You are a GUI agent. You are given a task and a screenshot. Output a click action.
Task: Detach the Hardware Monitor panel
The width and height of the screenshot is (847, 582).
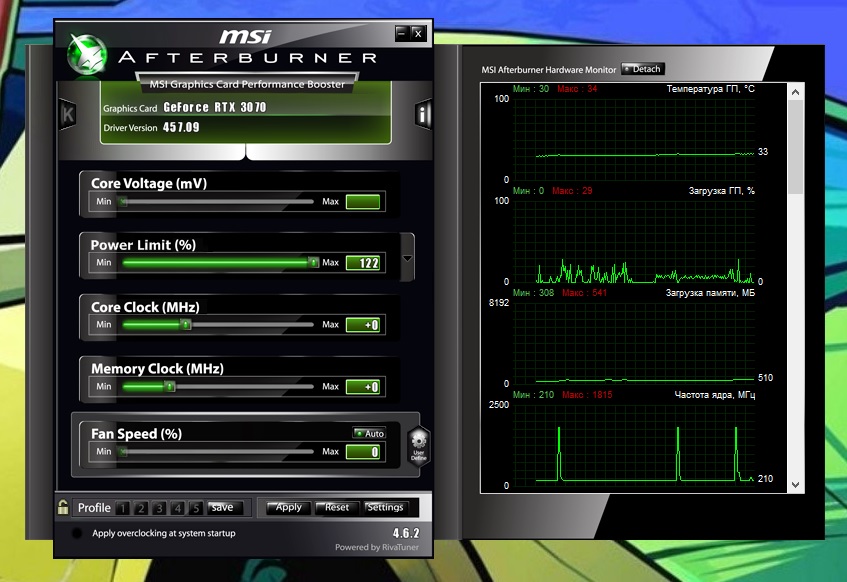(643, 69)
